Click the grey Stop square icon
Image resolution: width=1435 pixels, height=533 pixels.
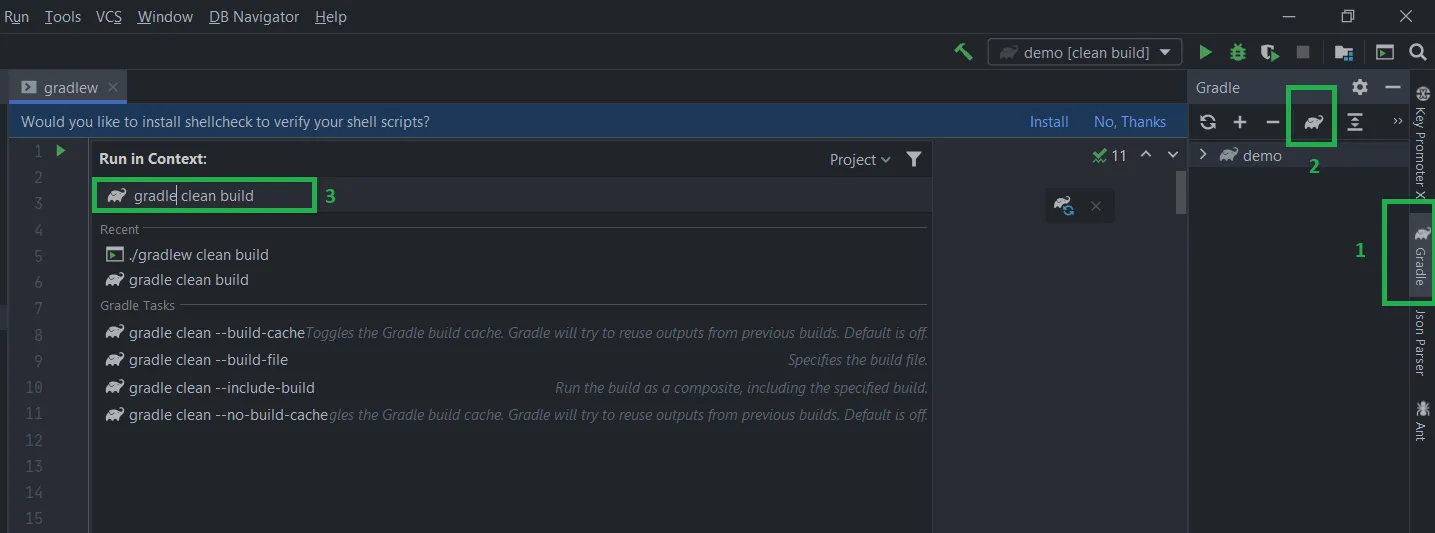pyautogui.click(x=1303, y=52)
